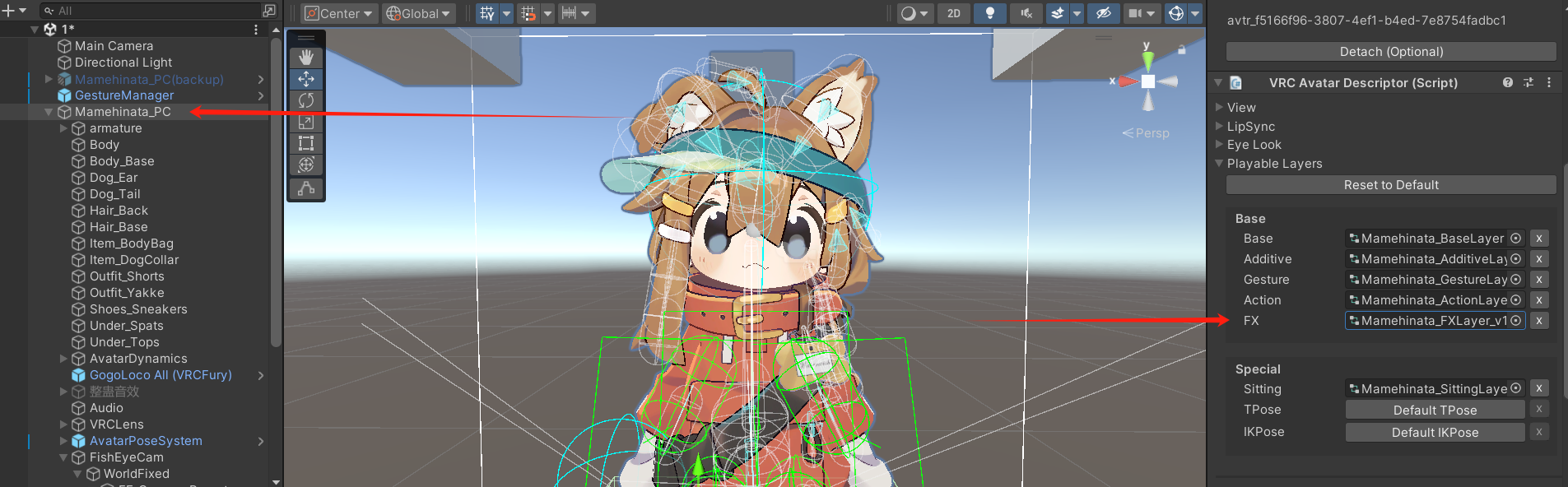Collapse Playable Layers section

tap(1219, 163)
